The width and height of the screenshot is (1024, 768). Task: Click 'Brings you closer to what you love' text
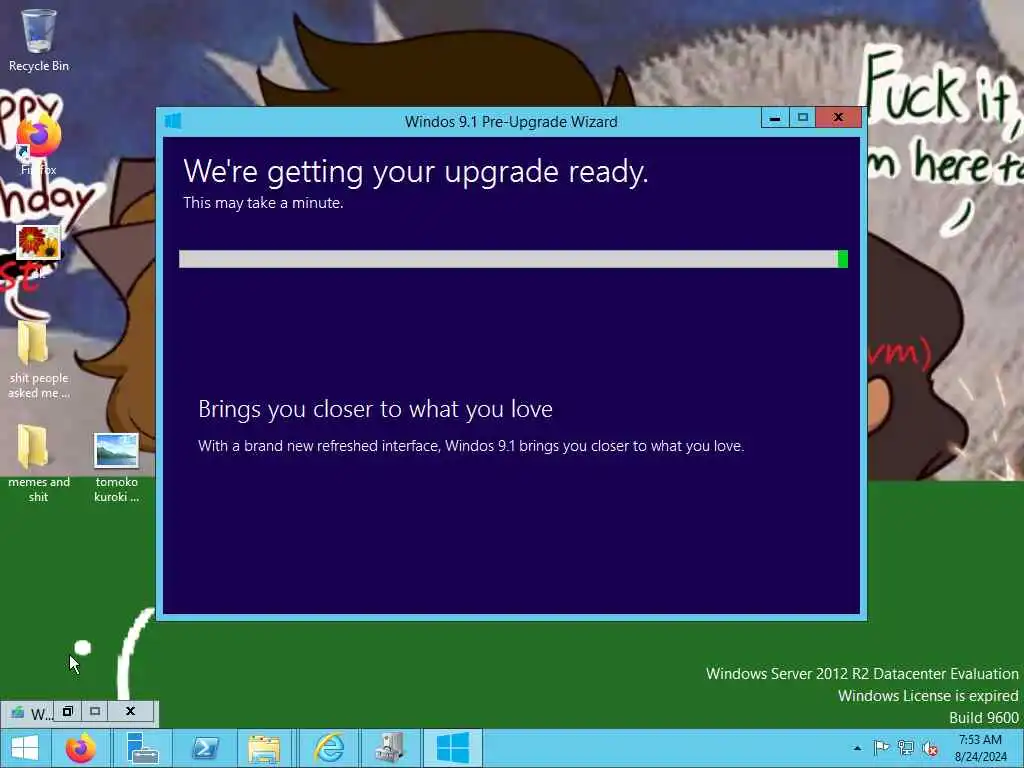(x=376, y=409)
